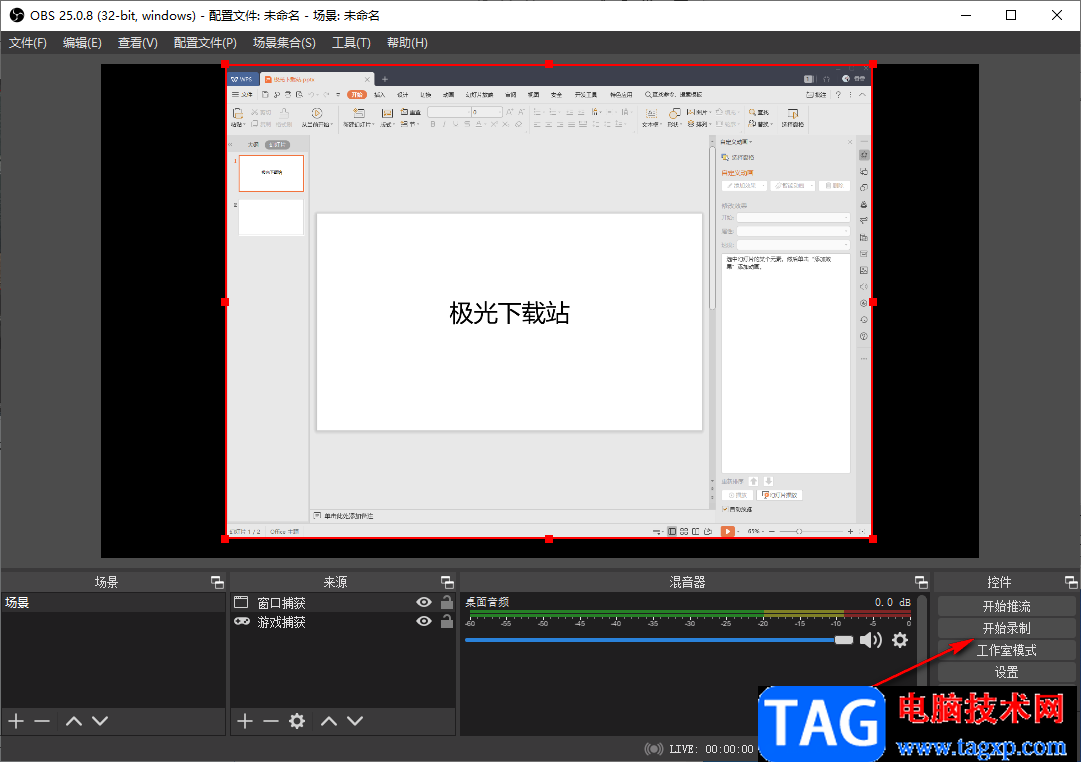This screenshot has width=1081, height=762.
Task: Click the 桌面音频 mixer label
Action: click(487, 602)
